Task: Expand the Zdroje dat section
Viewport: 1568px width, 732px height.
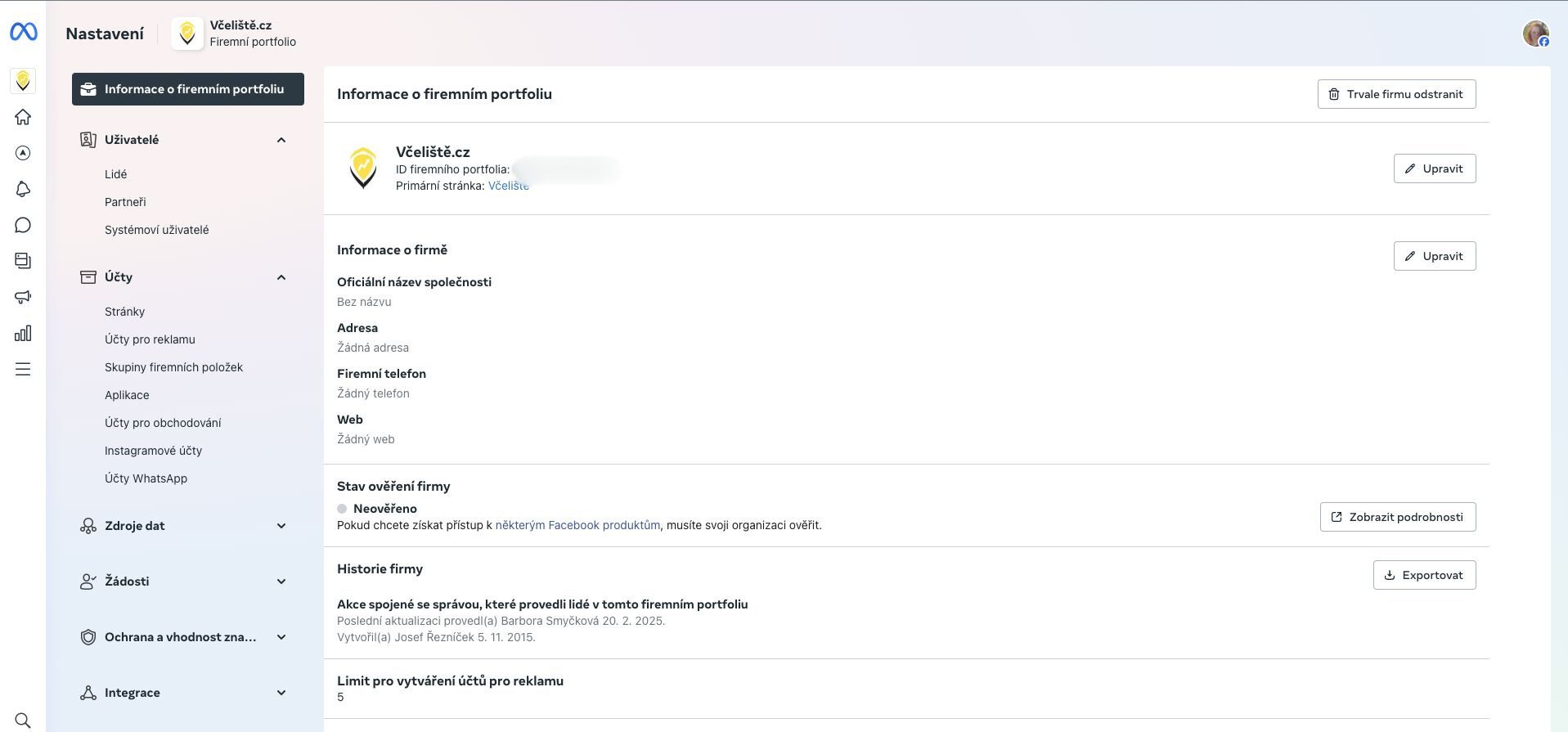Action: pos(281,526)
